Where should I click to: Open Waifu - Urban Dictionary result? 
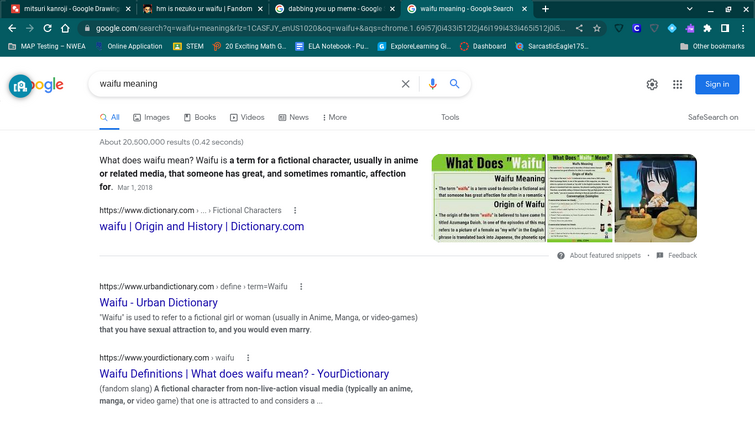pyautogui.click(x=158, y=303)
